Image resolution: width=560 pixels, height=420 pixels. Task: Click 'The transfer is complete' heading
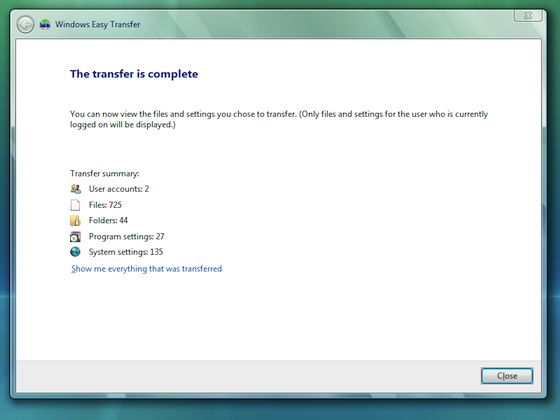[134, 74]
